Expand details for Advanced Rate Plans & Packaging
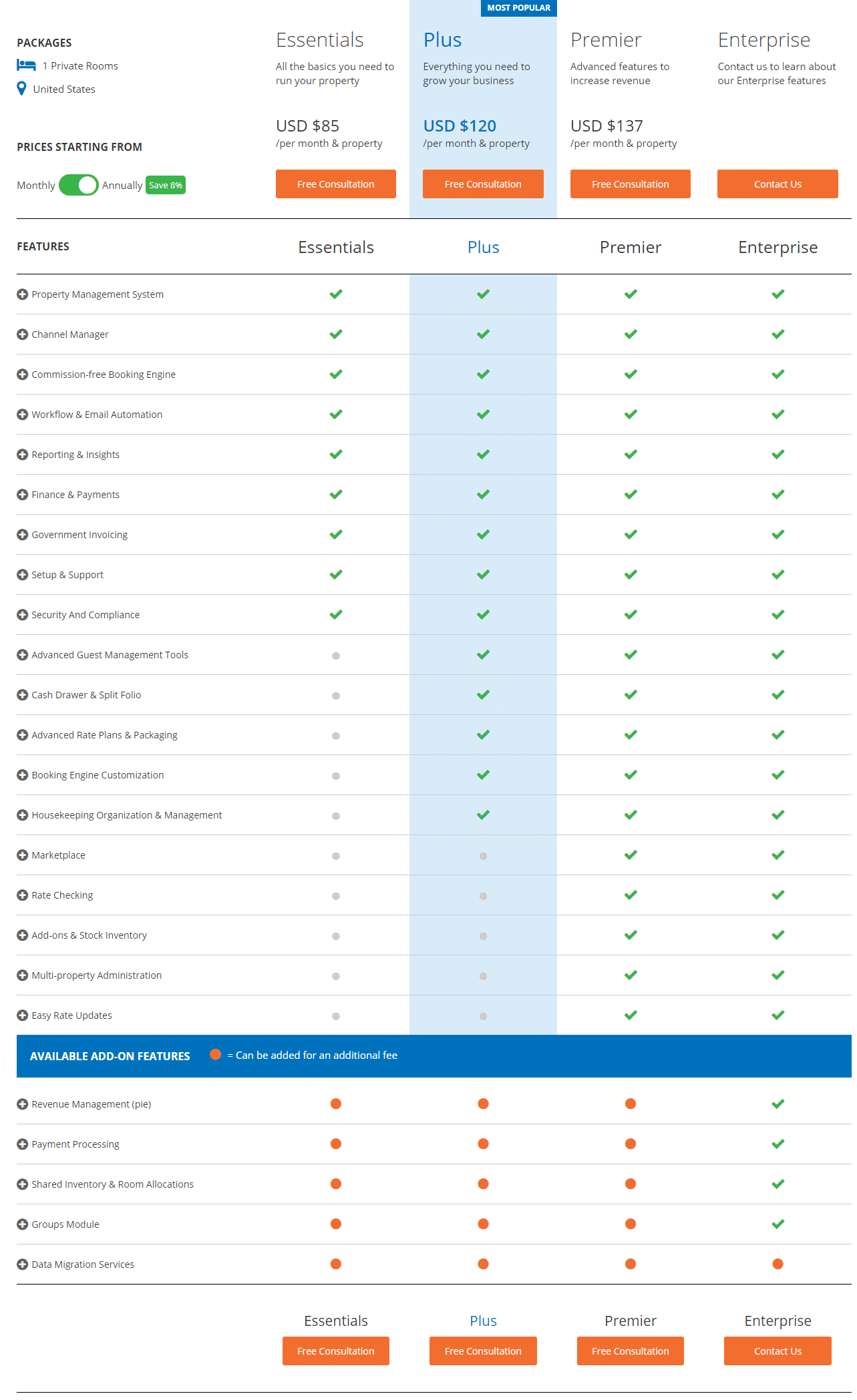The height and width of the screenshot is (1400, 857). 22,734
